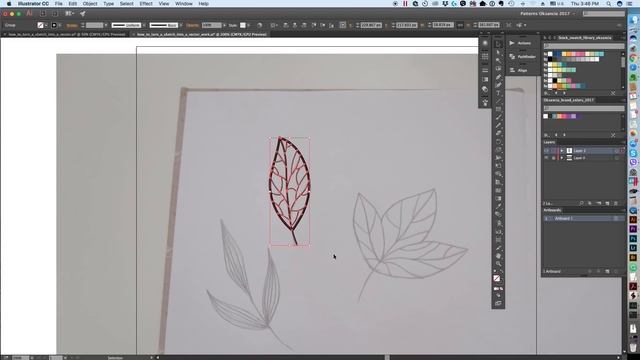640x360 pixels.
Task: Open the stroke weight dropdown
Action: (106, 25)
